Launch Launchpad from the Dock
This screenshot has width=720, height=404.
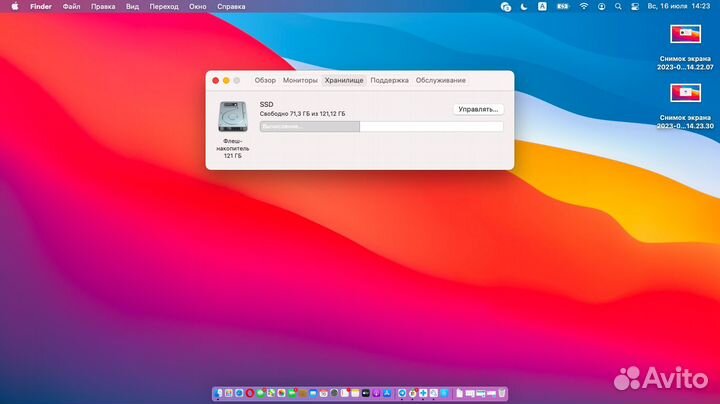click(x=229, y=393)
